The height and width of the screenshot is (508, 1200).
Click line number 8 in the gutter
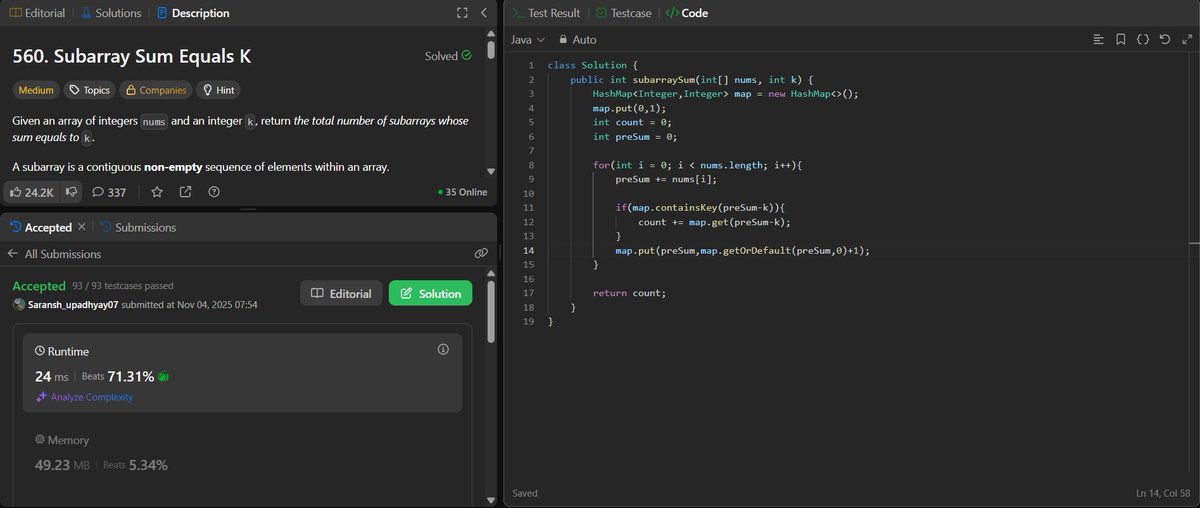[533, 165]
